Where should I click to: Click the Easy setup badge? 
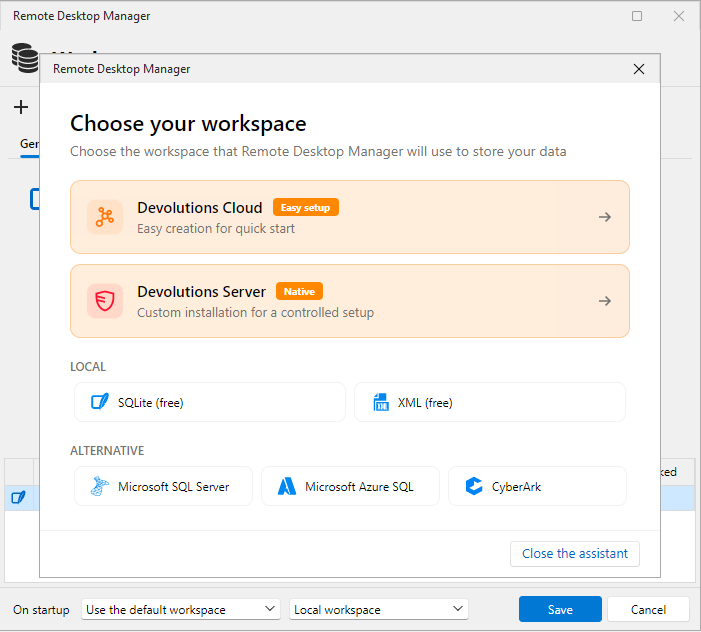[305, 207]
